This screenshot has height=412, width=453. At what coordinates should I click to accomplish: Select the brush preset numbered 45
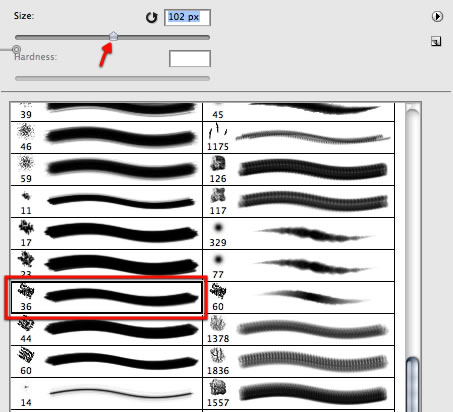click(298, 111)
